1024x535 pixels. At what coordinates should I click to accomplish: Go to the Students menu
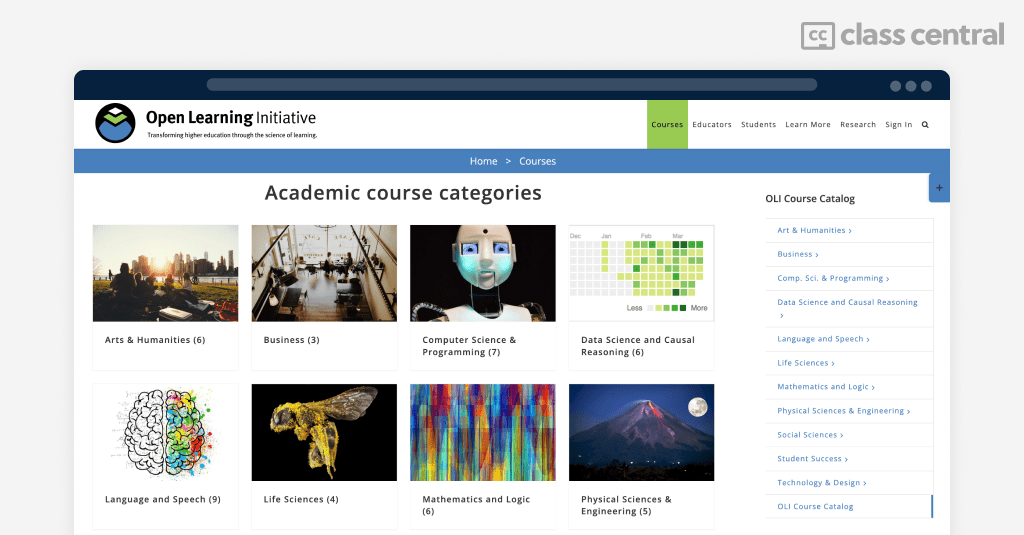pos(758,125)
